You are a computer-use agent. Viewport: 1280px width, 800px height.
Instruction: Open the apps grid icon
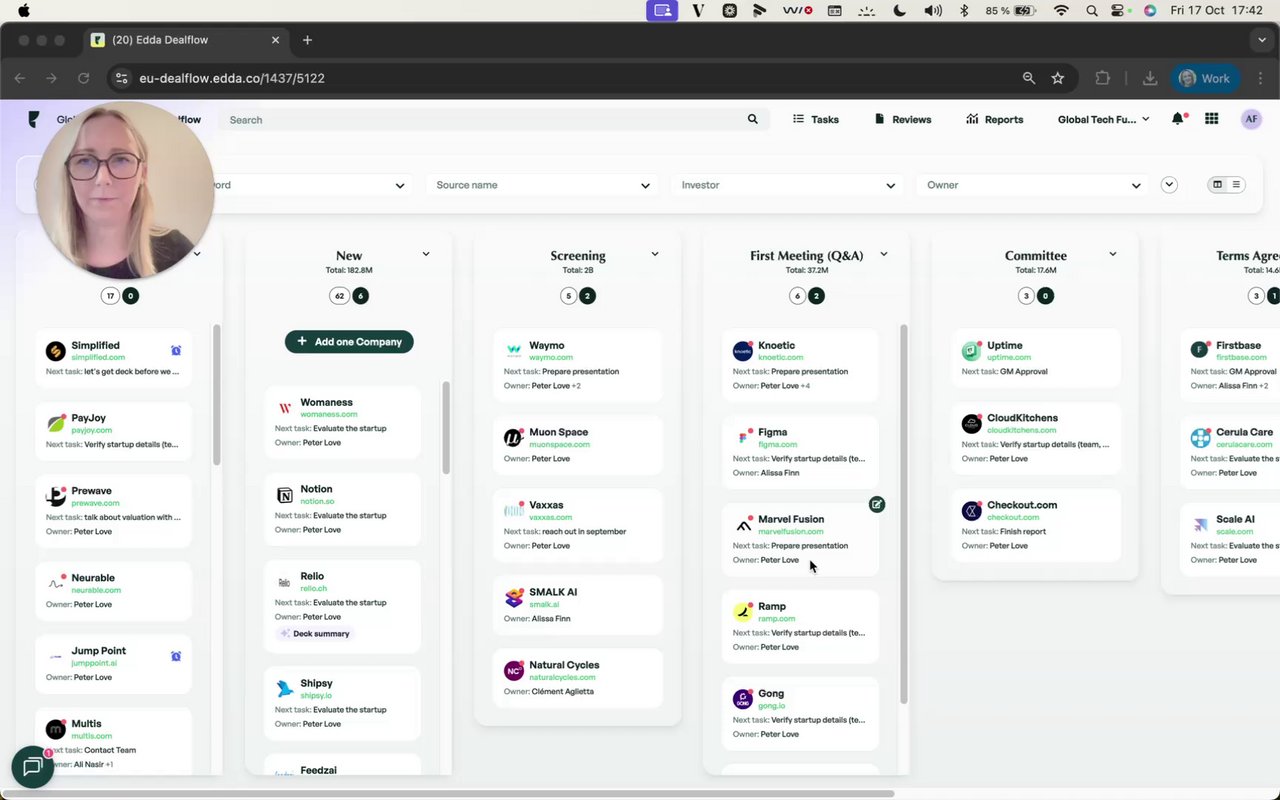[x=1212, y=119]
